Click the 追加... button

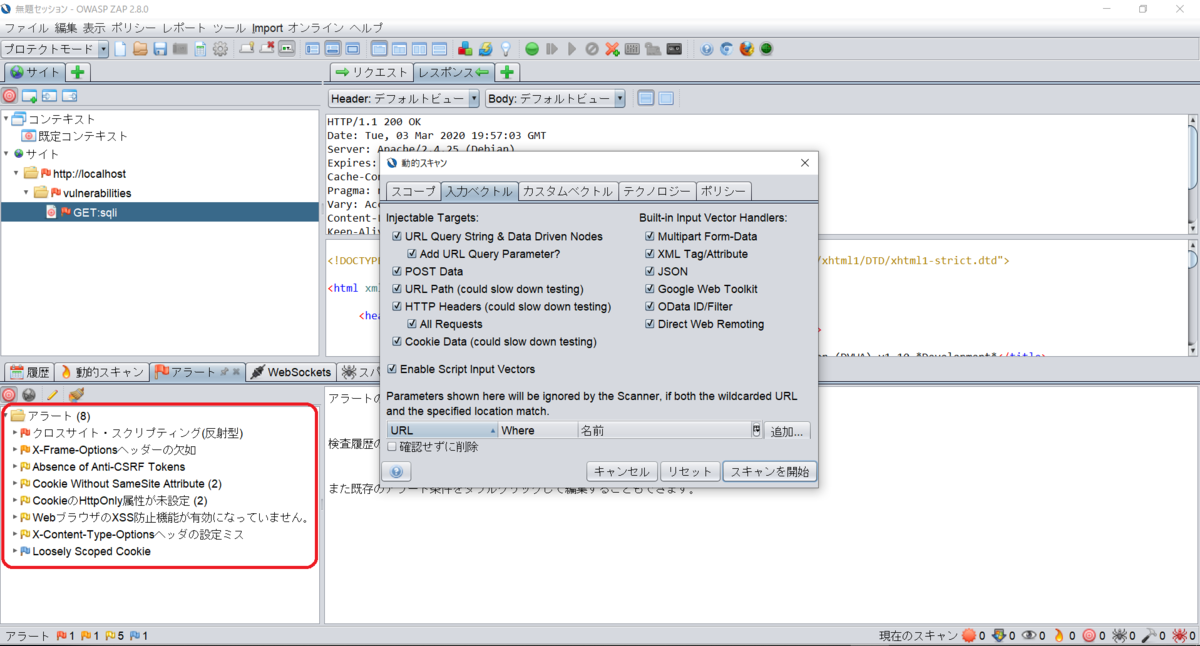[787, 431]
